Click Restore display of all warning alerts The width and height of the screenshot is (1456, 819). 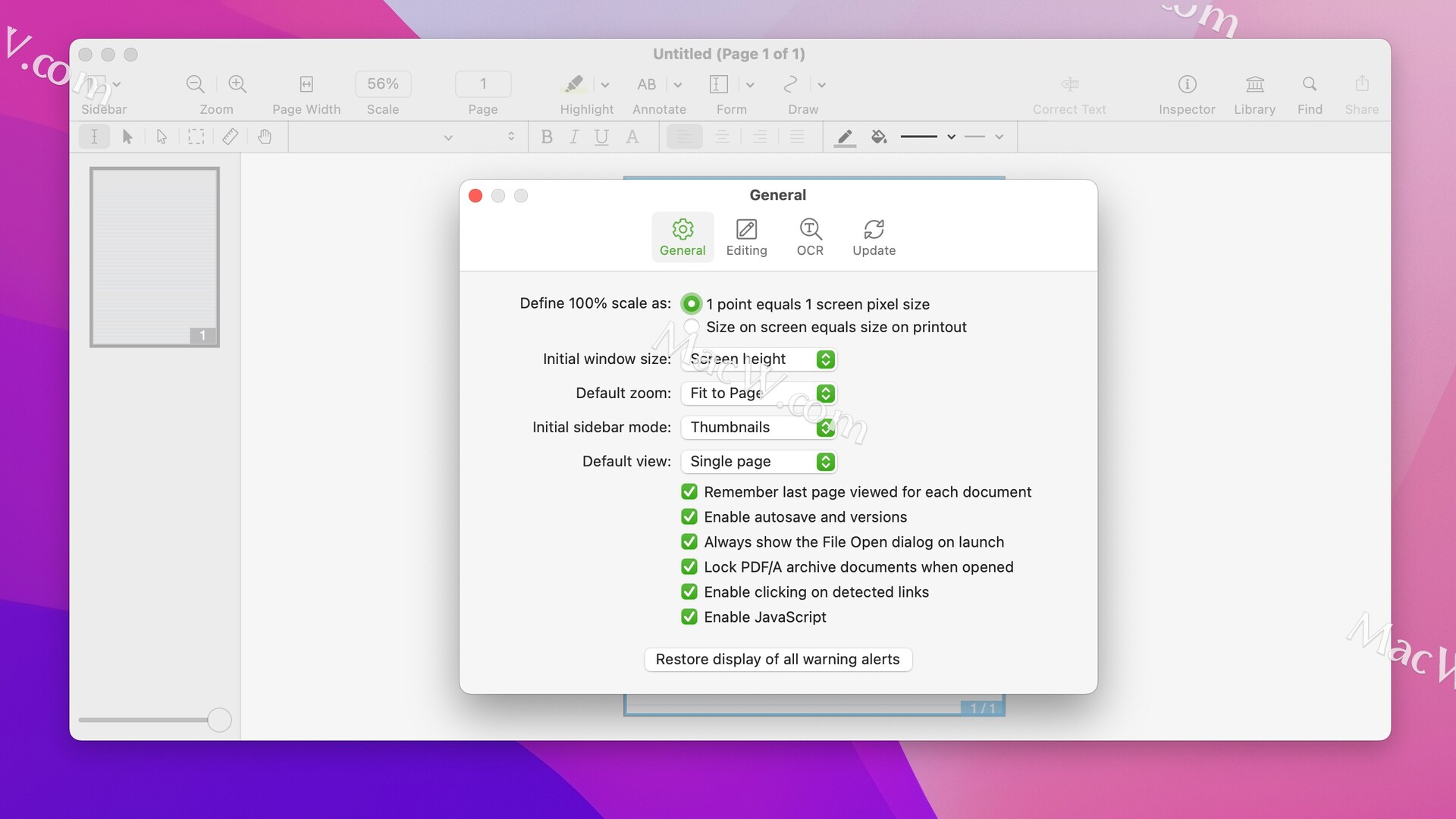(x=778, y=659)
